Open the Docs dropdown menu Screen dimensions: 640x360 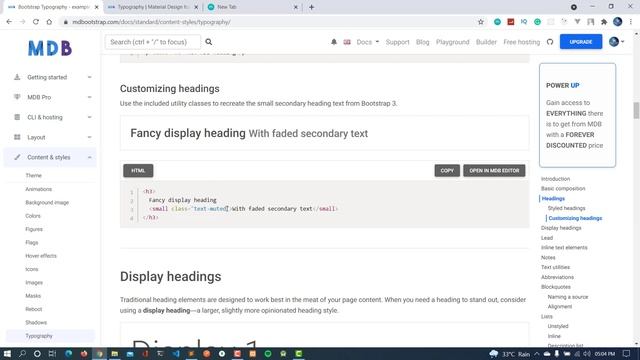[367, 42]
